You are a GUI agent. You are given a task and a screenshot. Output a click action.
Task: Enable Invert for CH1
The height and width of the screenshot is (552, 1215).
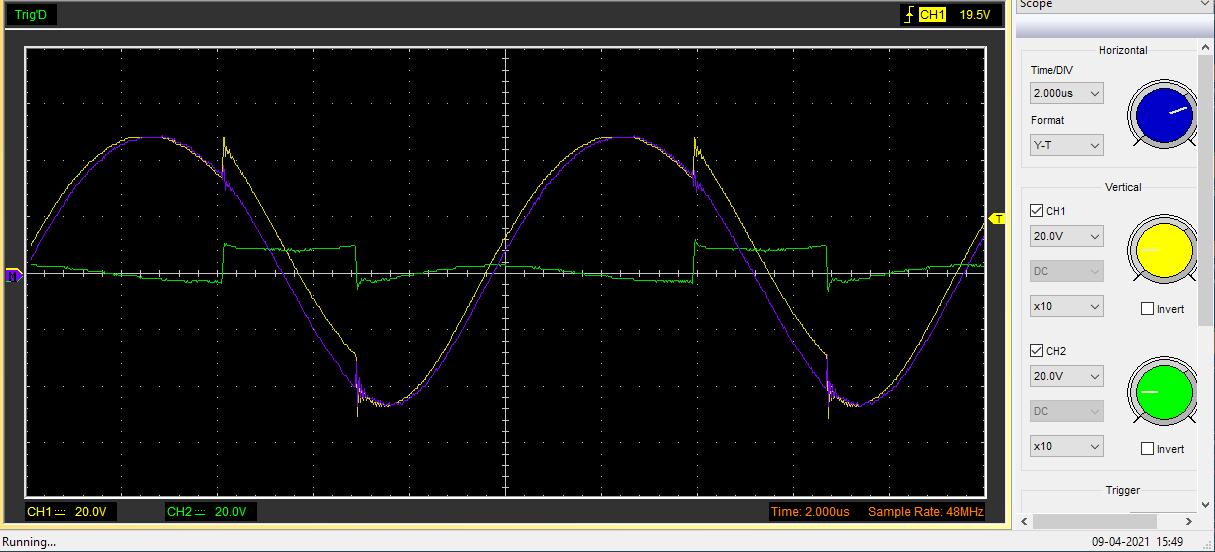[x=1147, y=309]
